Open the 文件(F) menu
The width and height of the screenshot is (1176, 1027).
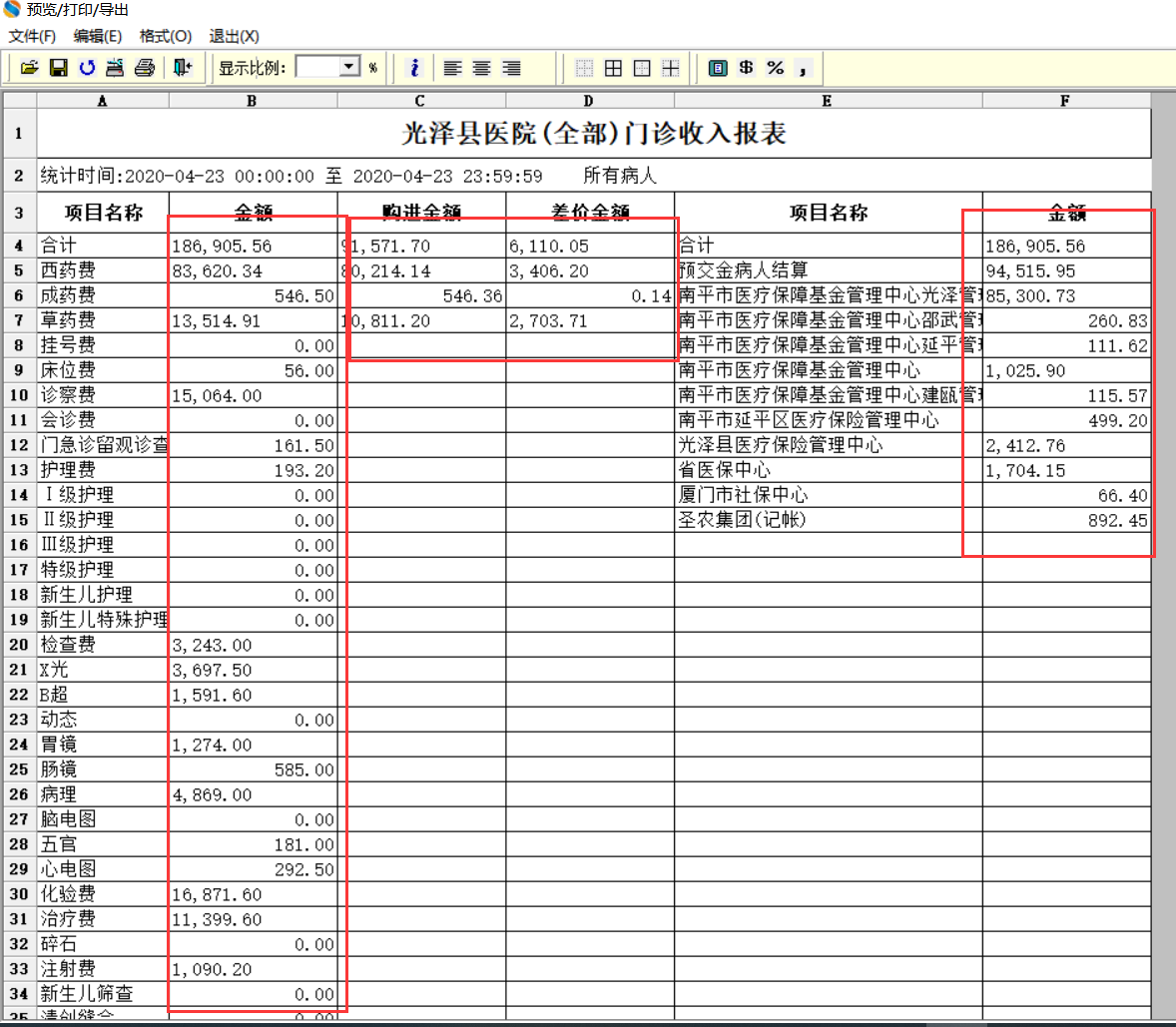point(32,36)
